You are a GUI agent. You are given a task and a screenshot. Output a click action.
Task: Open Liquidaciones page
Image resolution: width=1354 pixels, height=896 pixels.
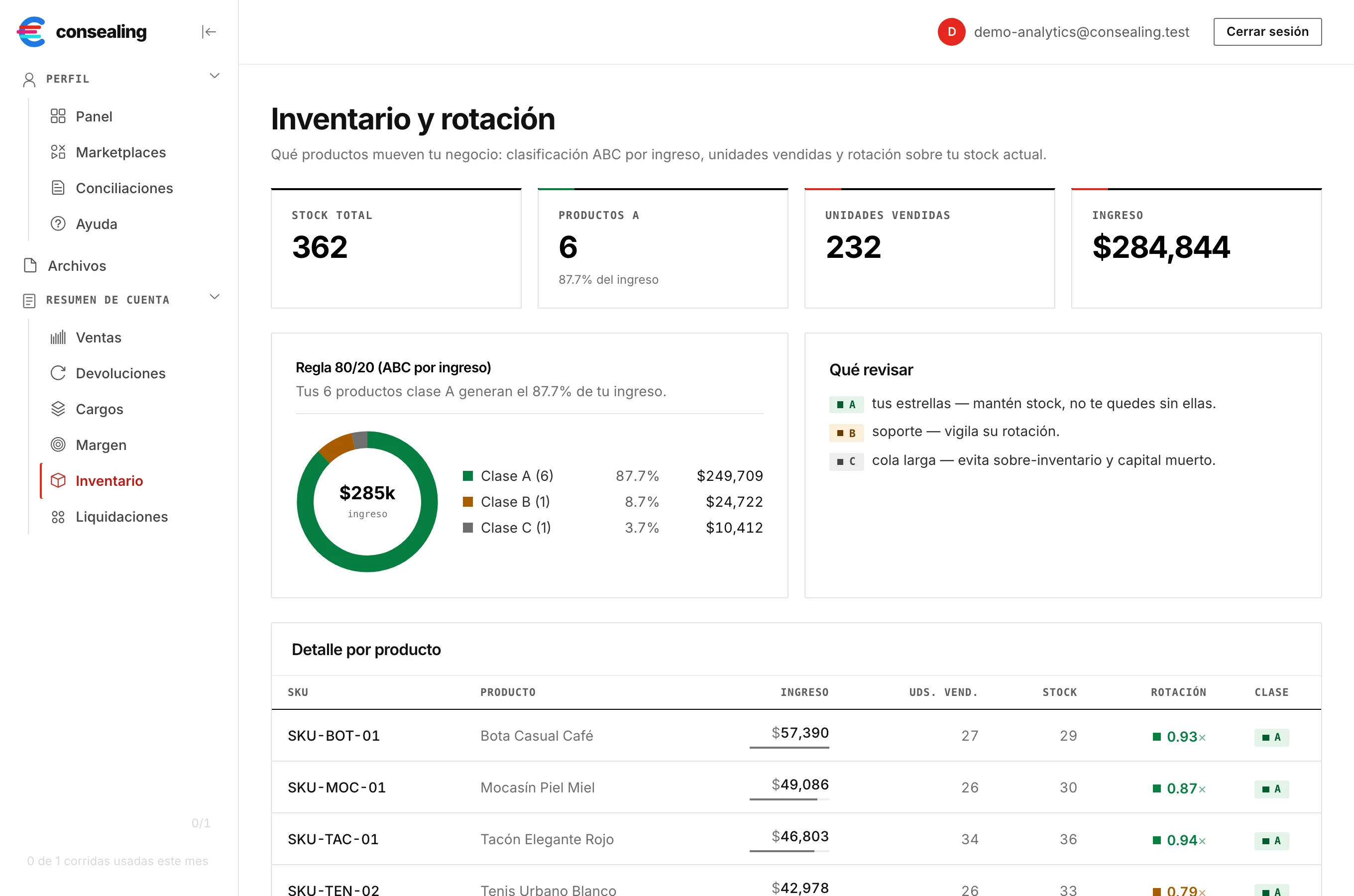pos(121,517)
